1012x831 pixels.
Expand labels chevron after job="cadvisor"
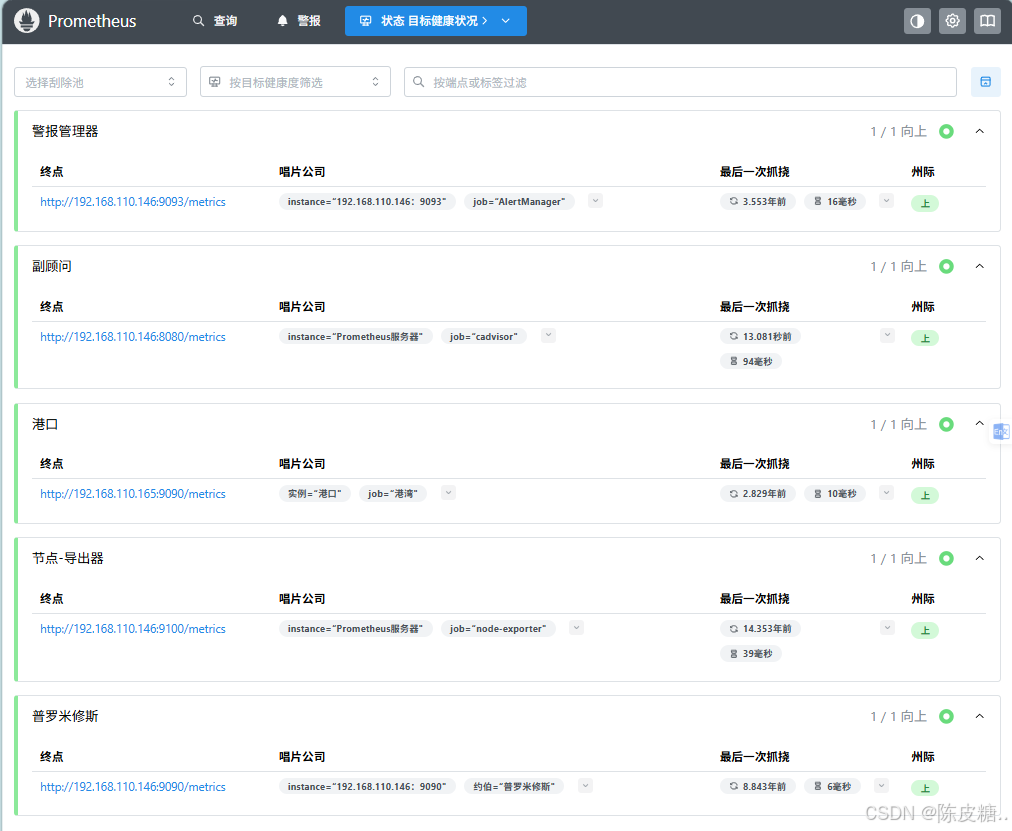pyautogui.click(x=548, y=335)
